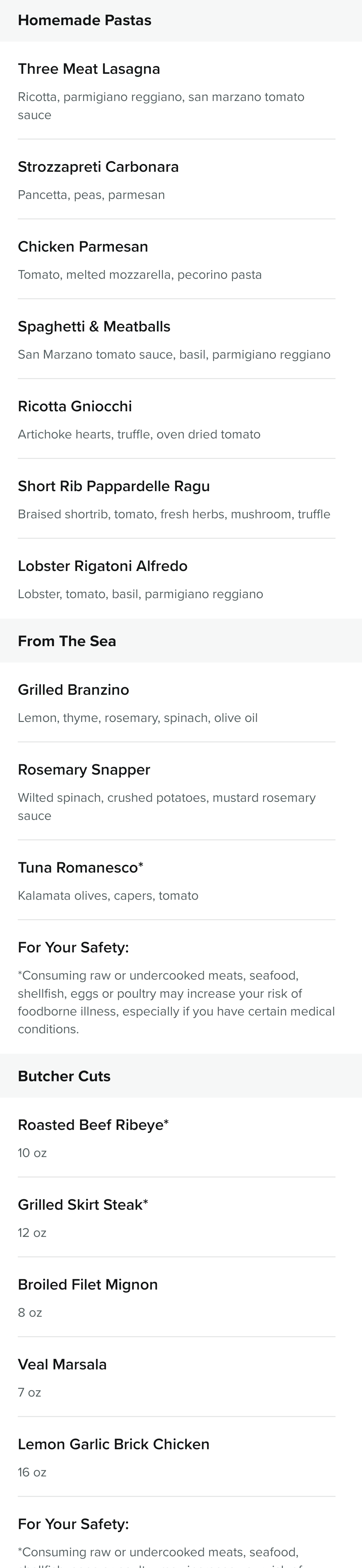Screen dimensions: 362x1568
Task: Open the Strozzapreti Carbonara menu item
Action: point(176,179)
